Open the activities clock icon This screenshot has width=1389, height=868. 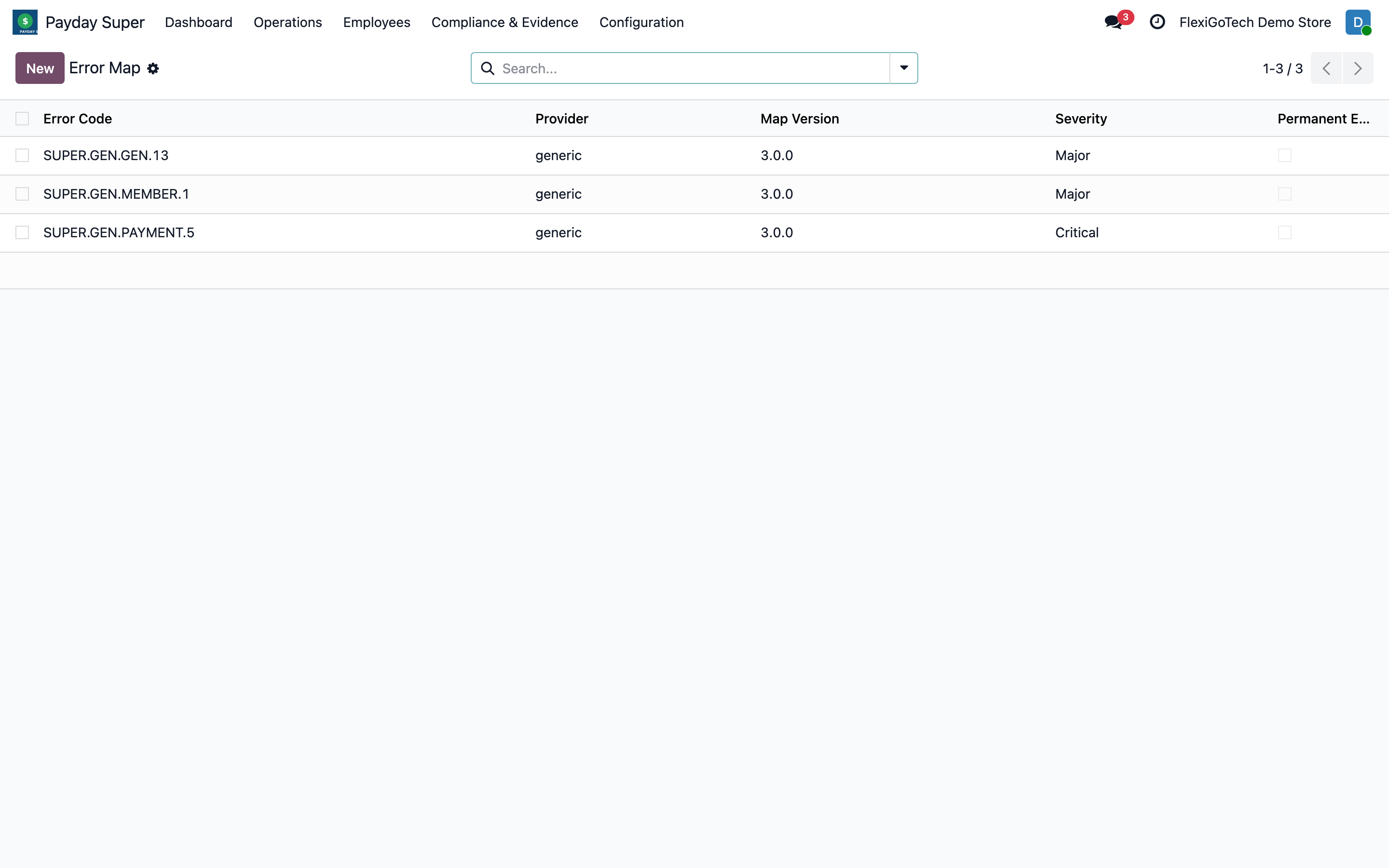click(1157, 22)
